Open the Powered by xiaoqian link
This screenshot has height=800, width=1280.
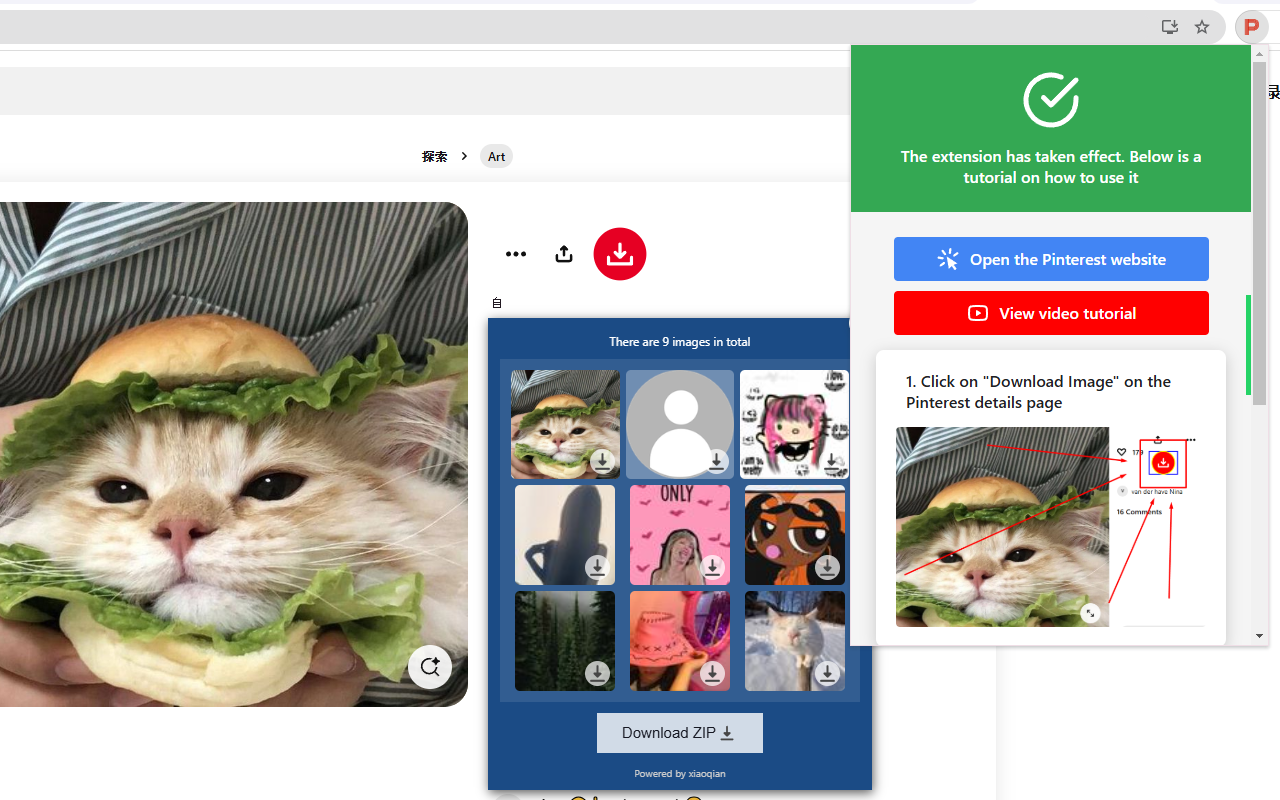[679, 773]
